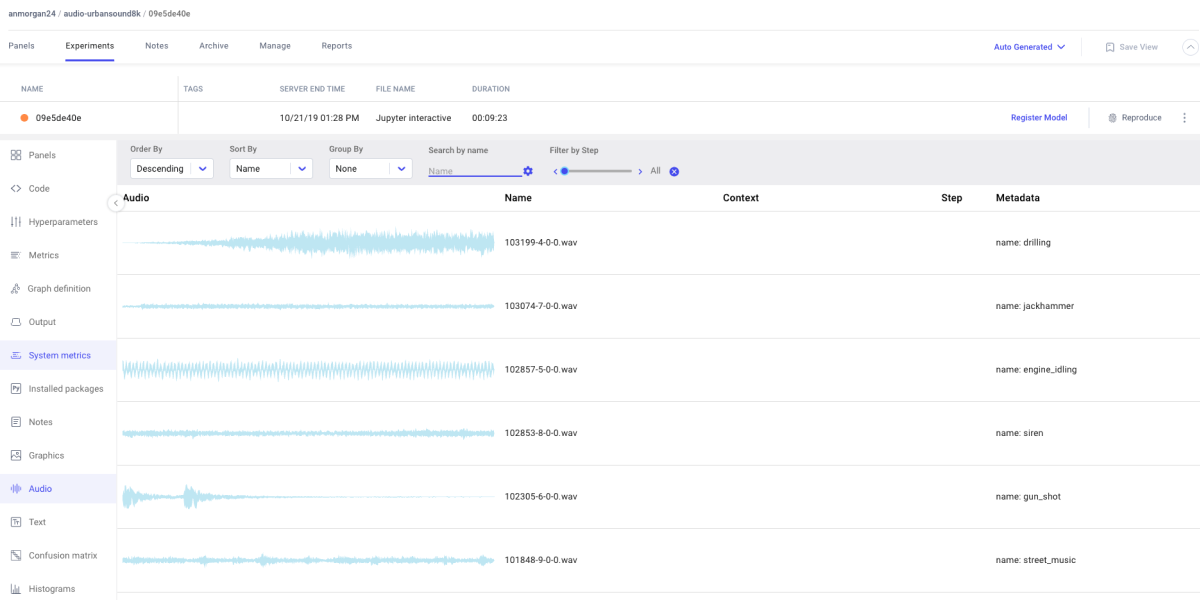Open experiment 09e5de40e in table
Viewport: 1200px width, 600px height.
click(58, 118)
